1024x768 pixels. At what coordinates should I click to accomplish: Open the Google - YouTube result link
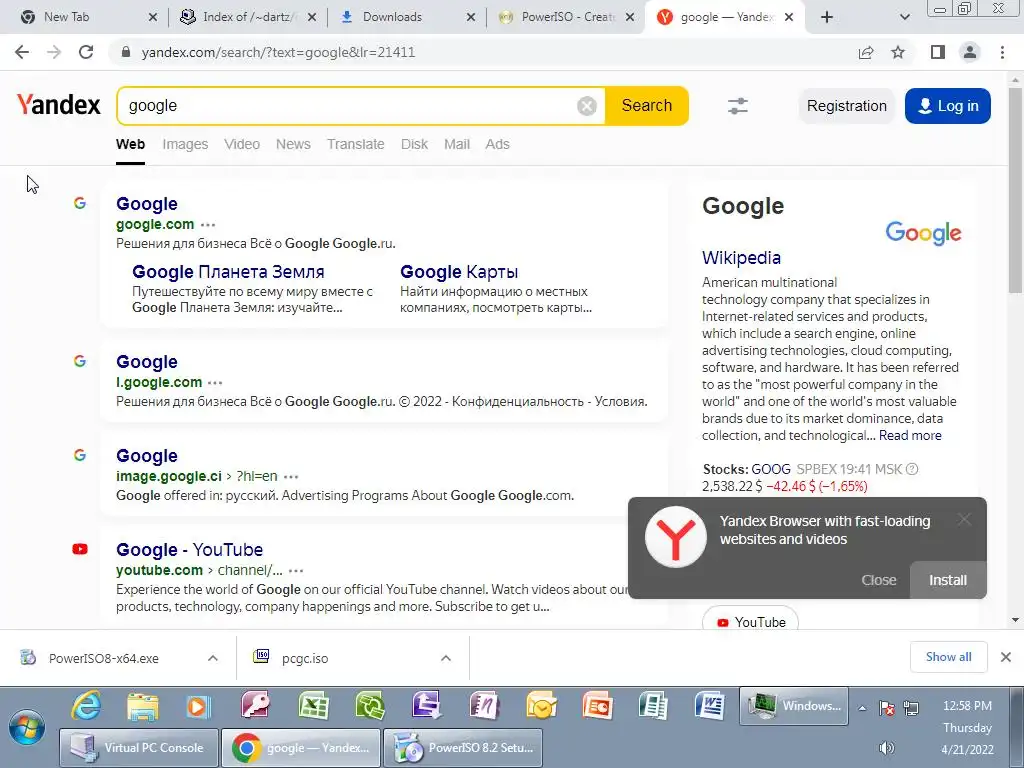click(x=189, y=550)
